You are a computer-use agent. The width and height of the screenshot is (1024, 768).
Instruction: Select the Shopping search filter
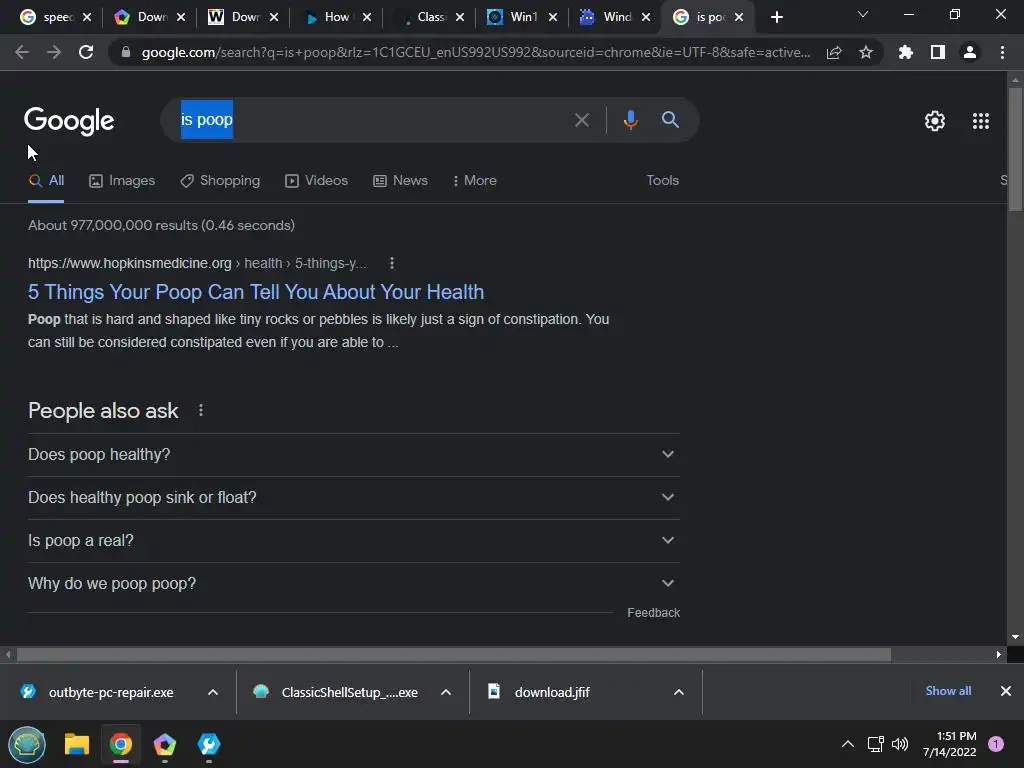[220, 181]
